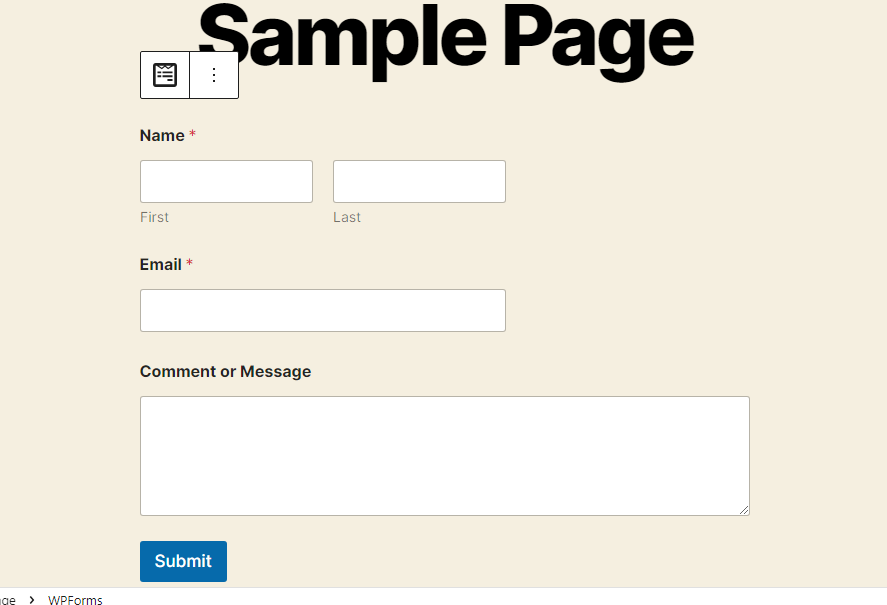Image resolution: width=887 pixels, height=605 pixels.
Task: Click the Comment or Message label
Action: coord(226,371)
